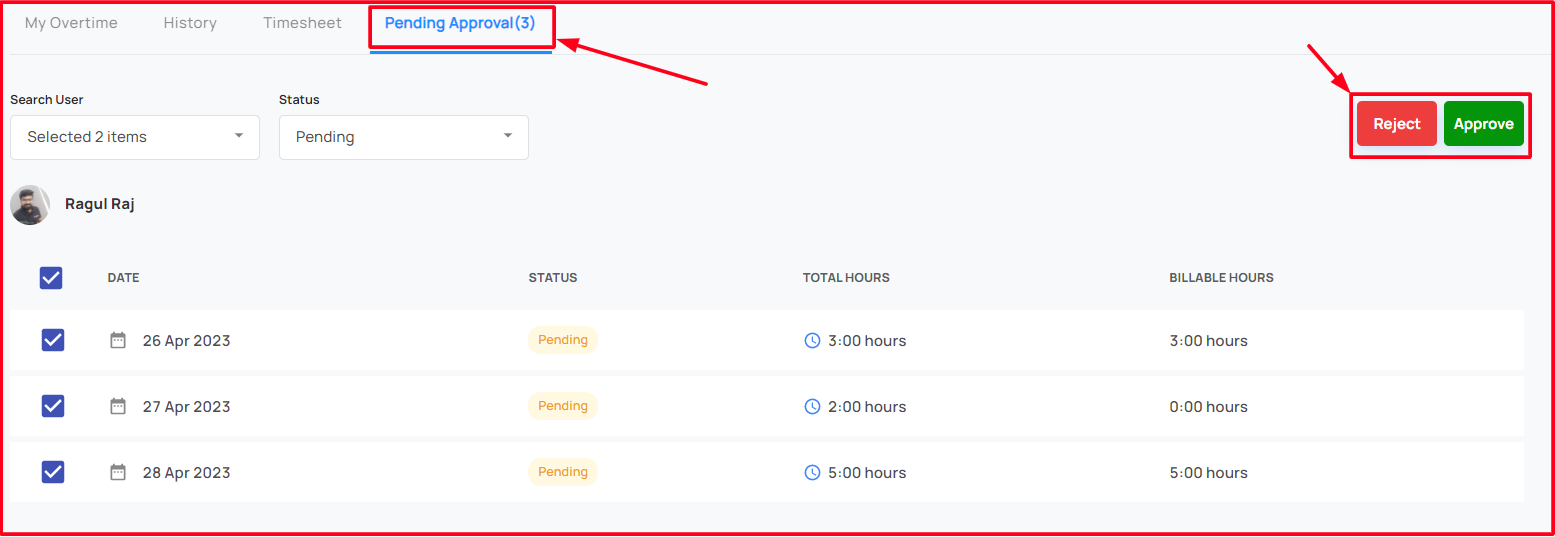This screenshot has height=537, width=1555.
Task: Click the clock icon next to 3:00 hours
Action: pos(812,340)
